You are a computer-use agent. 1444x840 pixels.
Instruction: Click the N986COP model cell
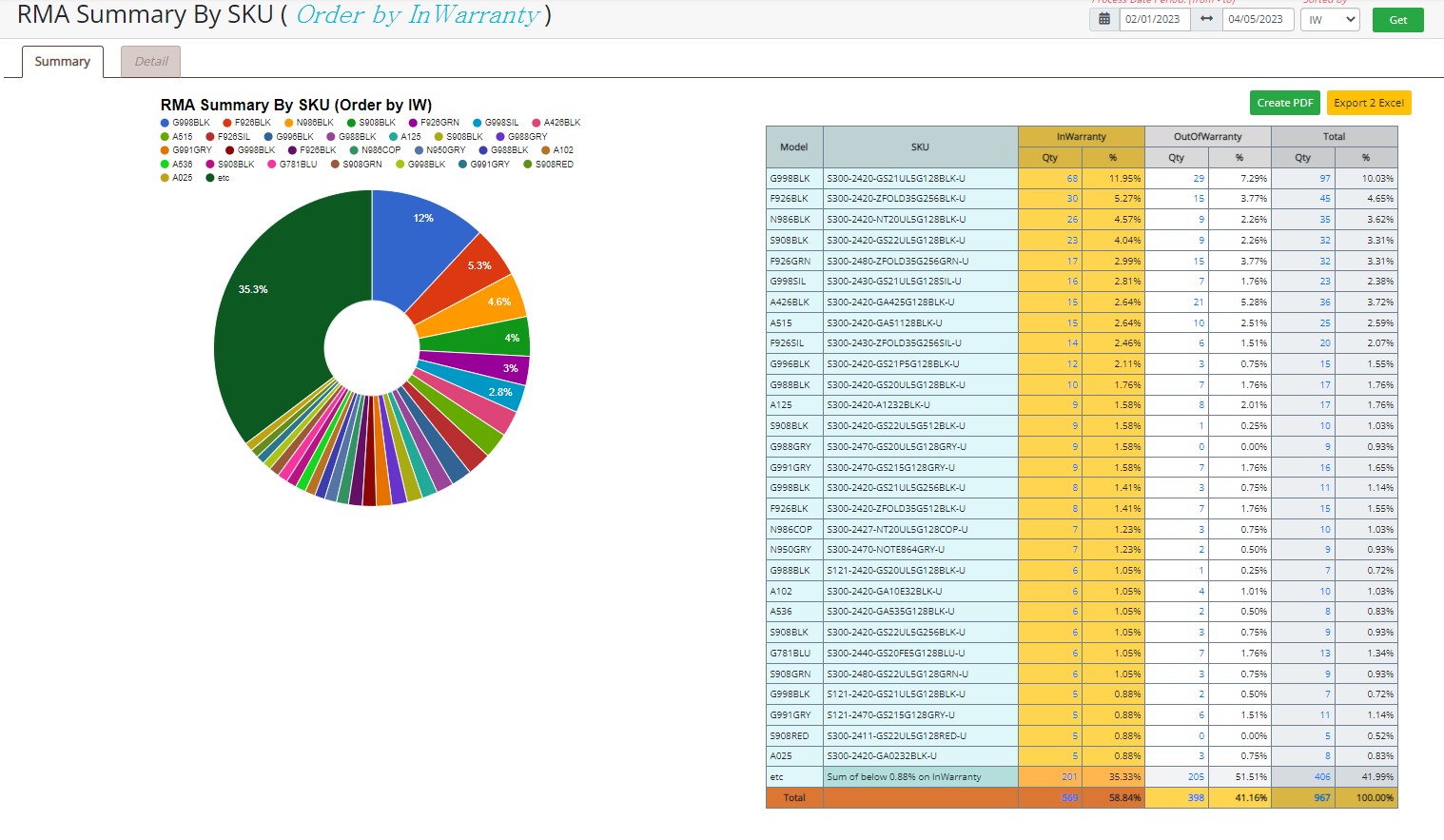pyautogui.click(x=794, y=529)
